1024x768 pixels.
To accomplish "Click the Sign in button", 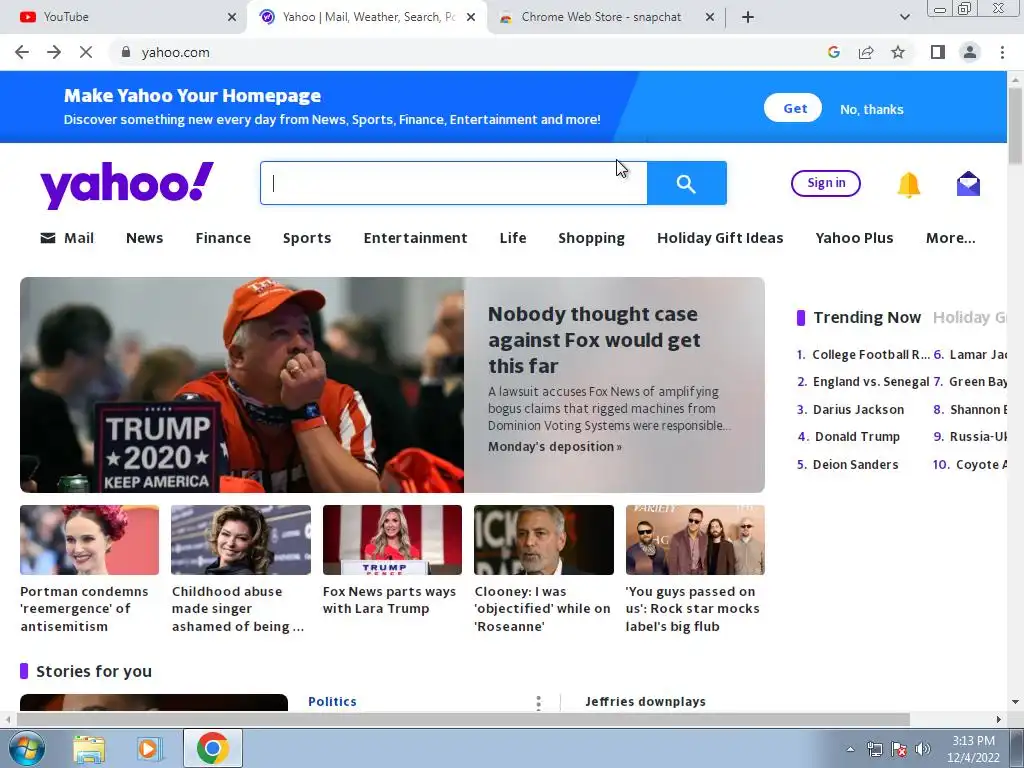I will [x=825, y=183].
